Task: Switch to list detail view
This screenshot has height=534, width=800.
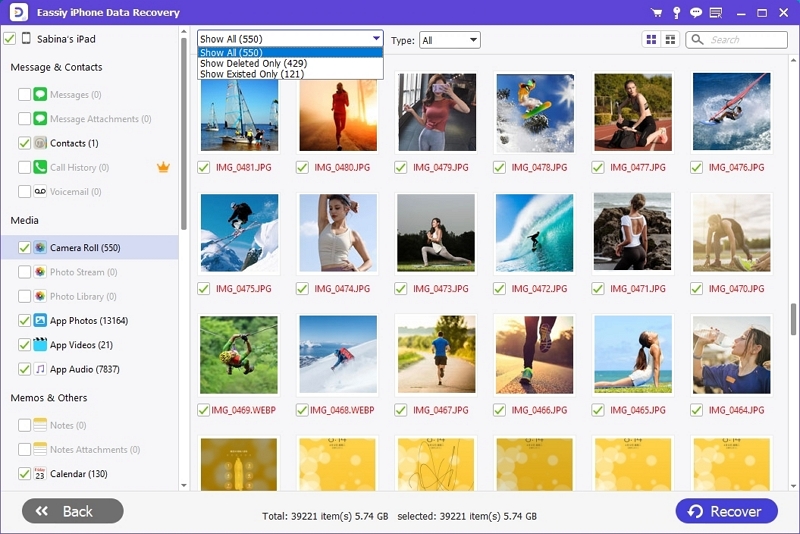Action: pos(670,40)
